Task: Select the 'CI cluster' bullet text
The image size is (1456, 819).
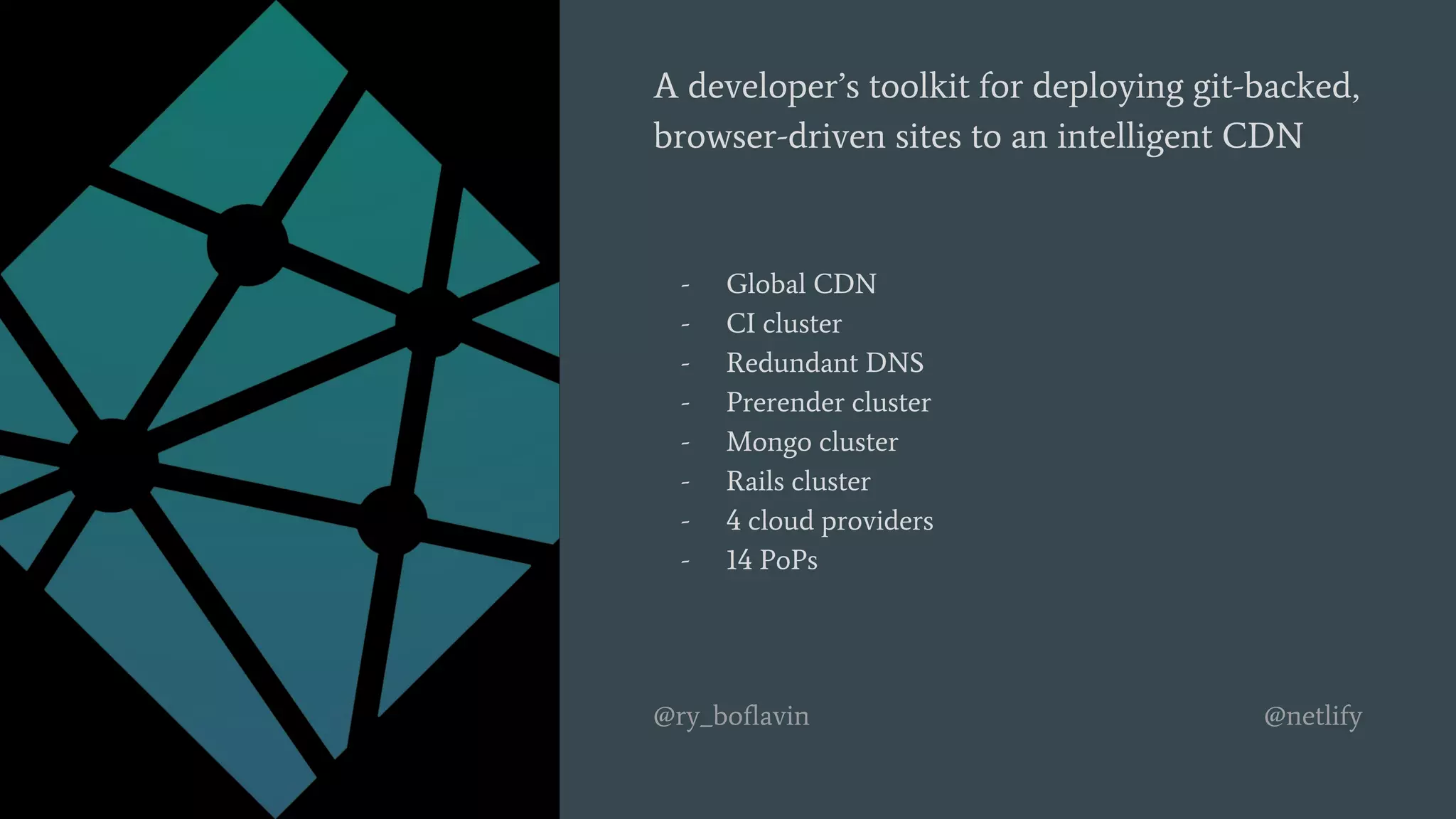Action: coord(783,323)
